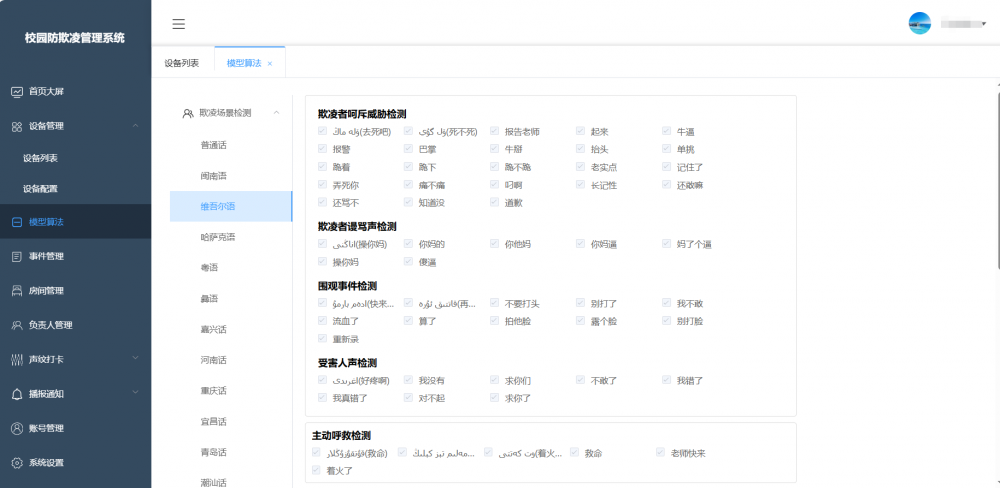Click the 播报通知 bell icon
This screenshot has width=1000, height=488.
click(17, 394)
